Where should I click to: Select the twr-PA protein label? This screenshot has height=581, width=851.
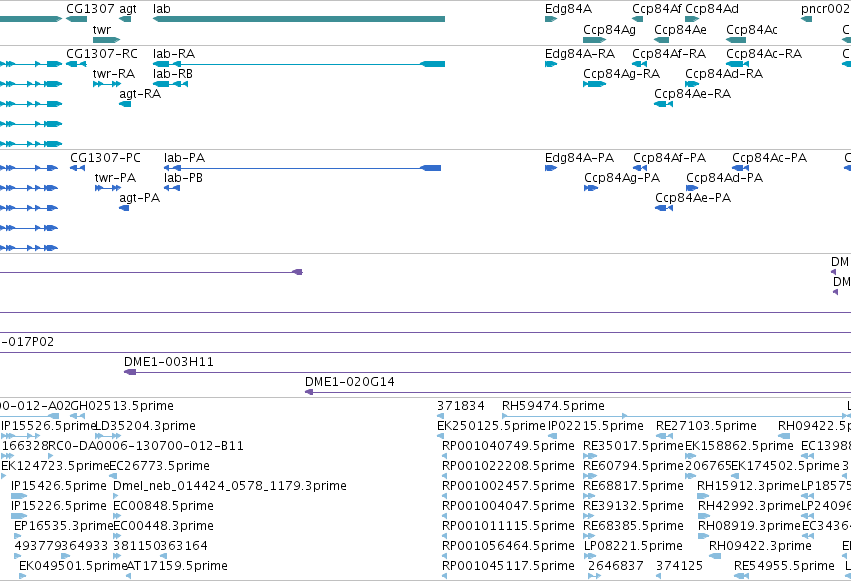(115, 178)
